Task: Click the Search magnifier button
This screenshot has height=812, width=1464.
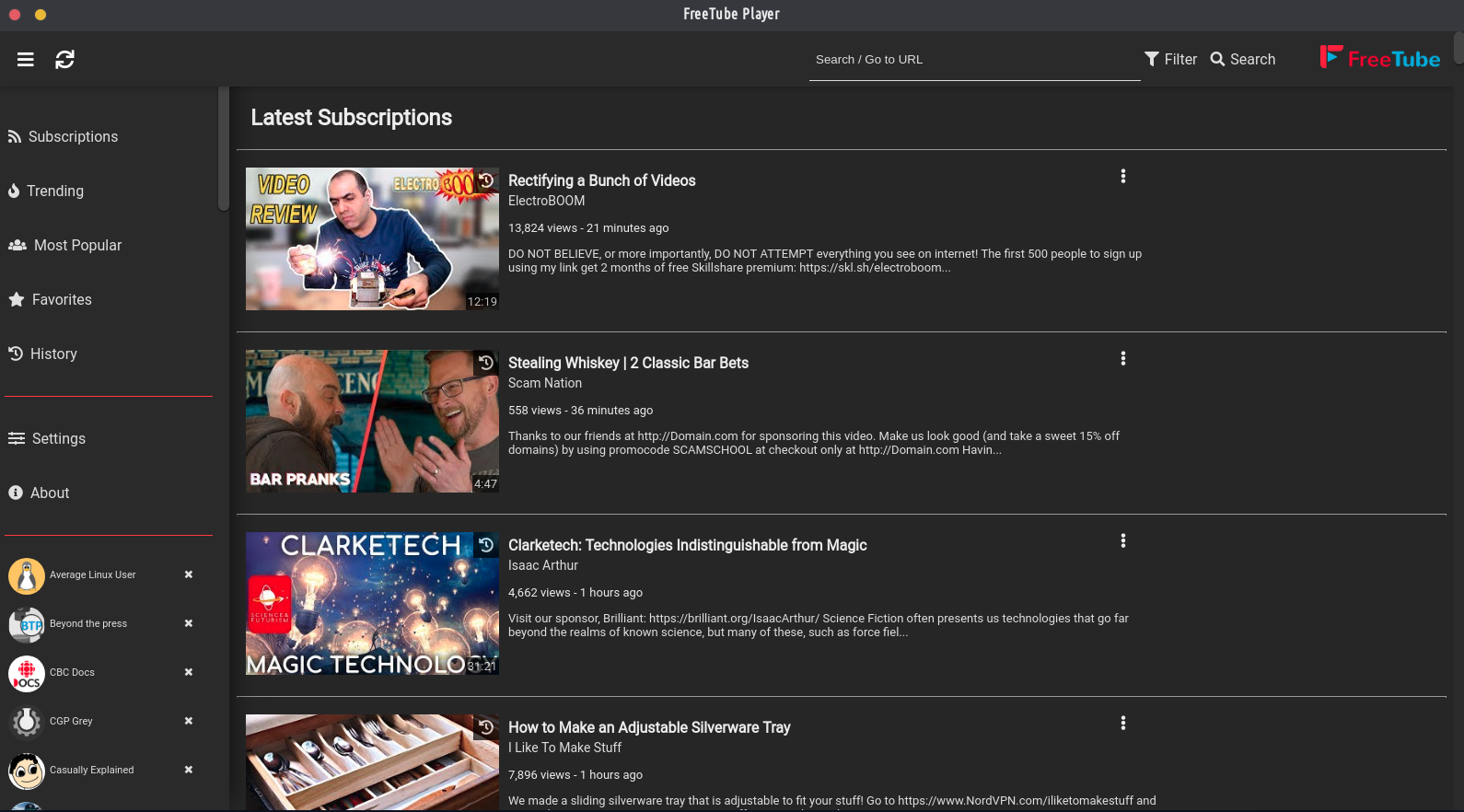Action: (1242, 59)
